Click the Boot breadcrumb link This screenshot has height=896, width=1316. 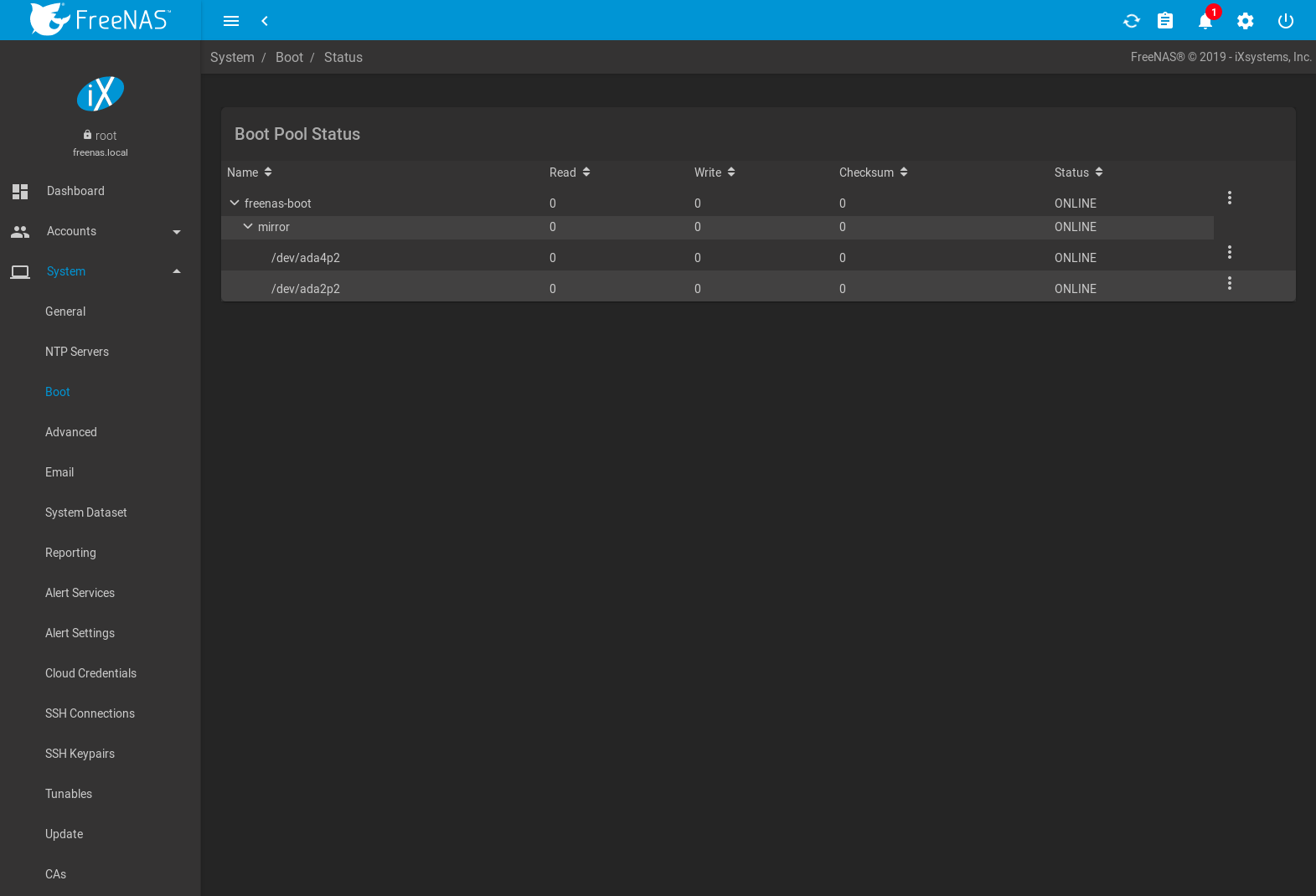pos(289,57)
